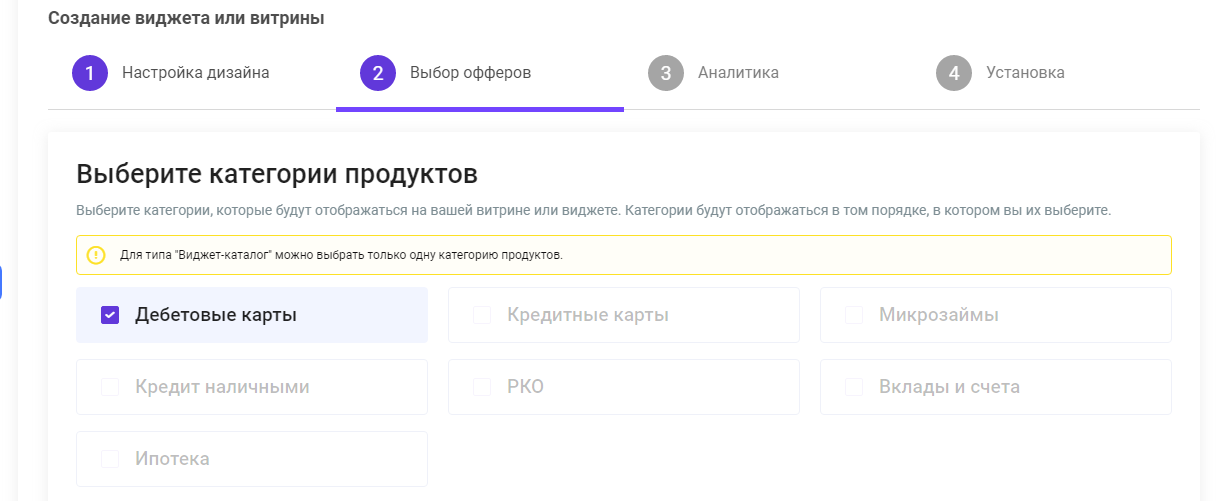The width and height of the screenshot is (1220, 501).
Task: Check the Ипотека checkbox
Action: click(110, 459)
